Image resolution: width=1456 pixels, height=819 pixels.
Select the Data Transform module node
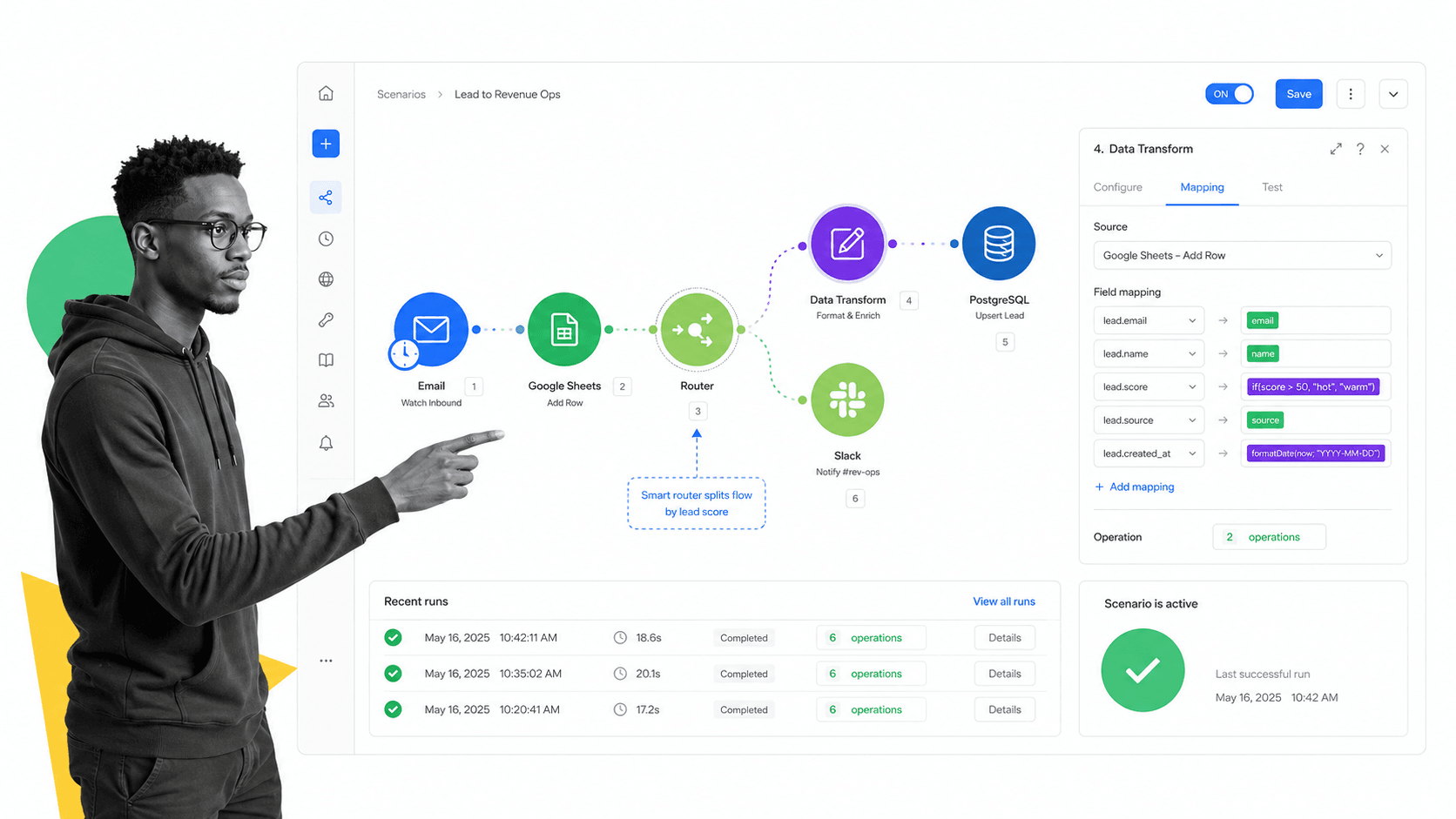pos(847,243)
